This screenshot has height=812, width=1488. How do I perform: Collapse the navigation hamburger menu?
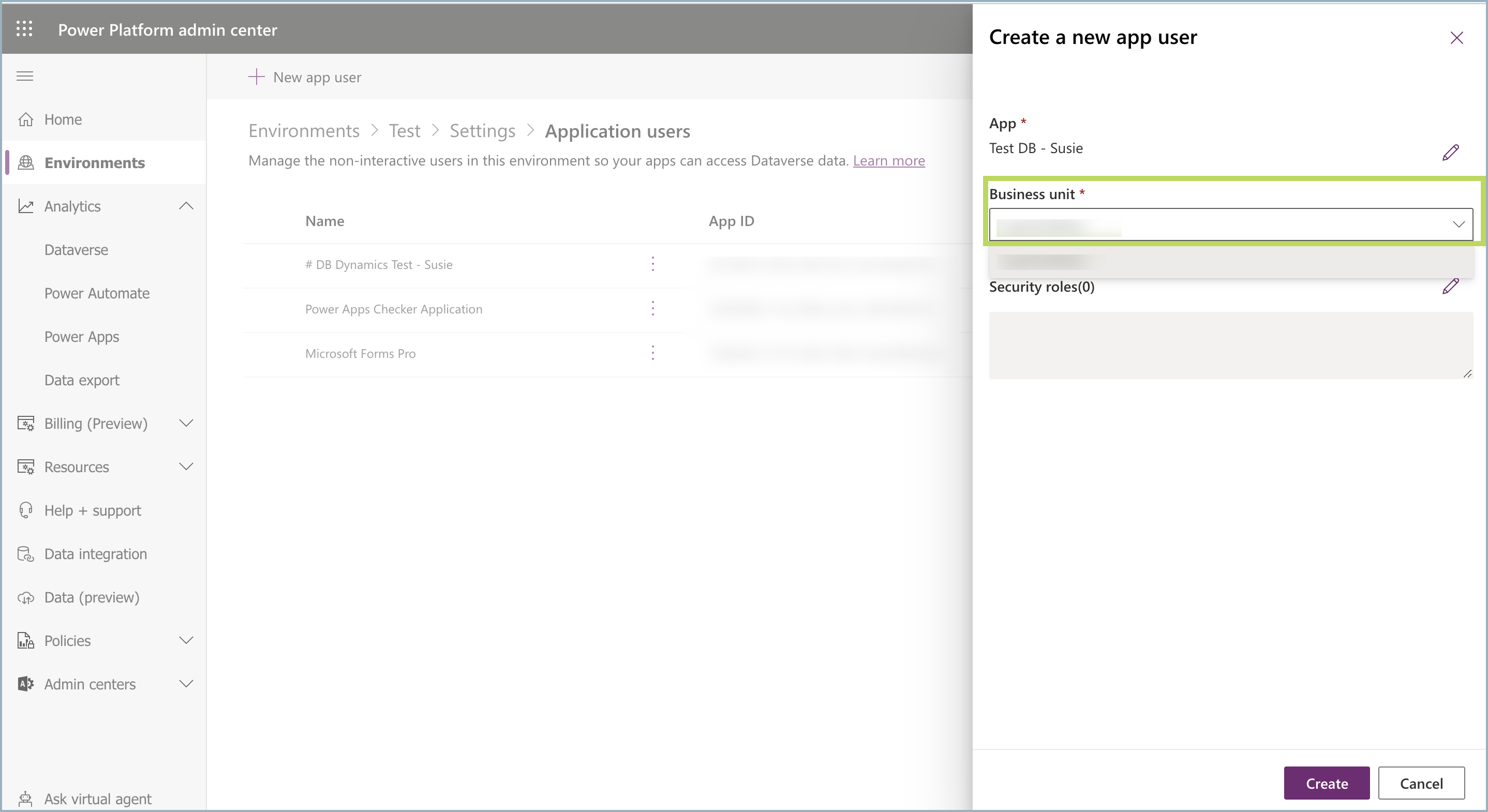25,76
